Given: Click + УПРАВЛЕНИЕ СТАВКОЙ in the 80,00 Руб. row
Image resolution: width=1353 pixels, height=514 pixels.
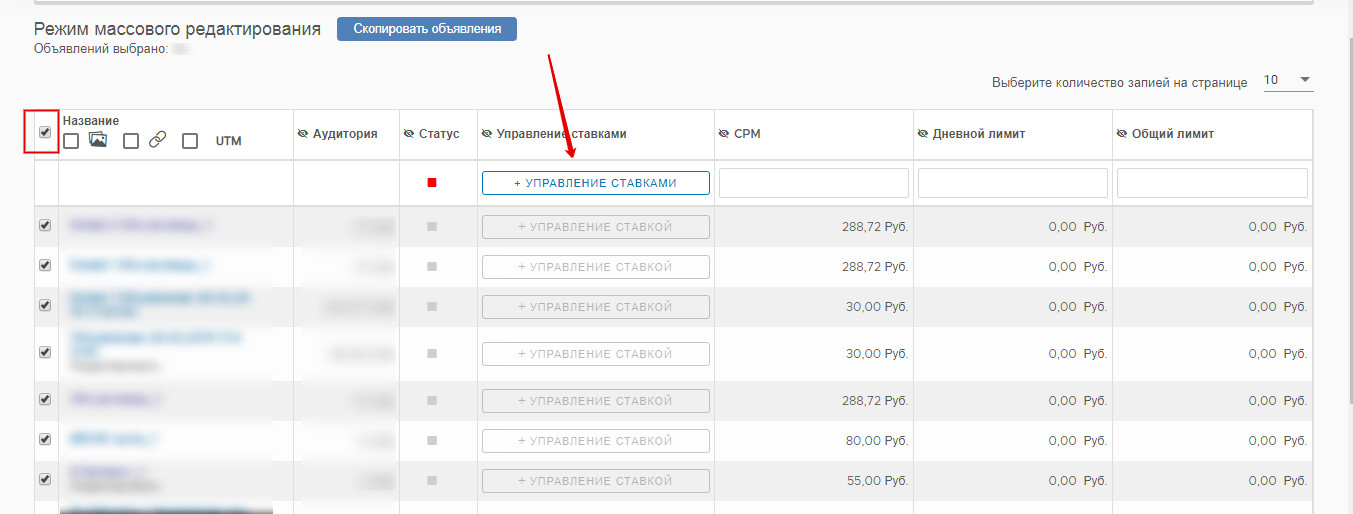Looking at the screenshot, I should (x=596, y=441).
